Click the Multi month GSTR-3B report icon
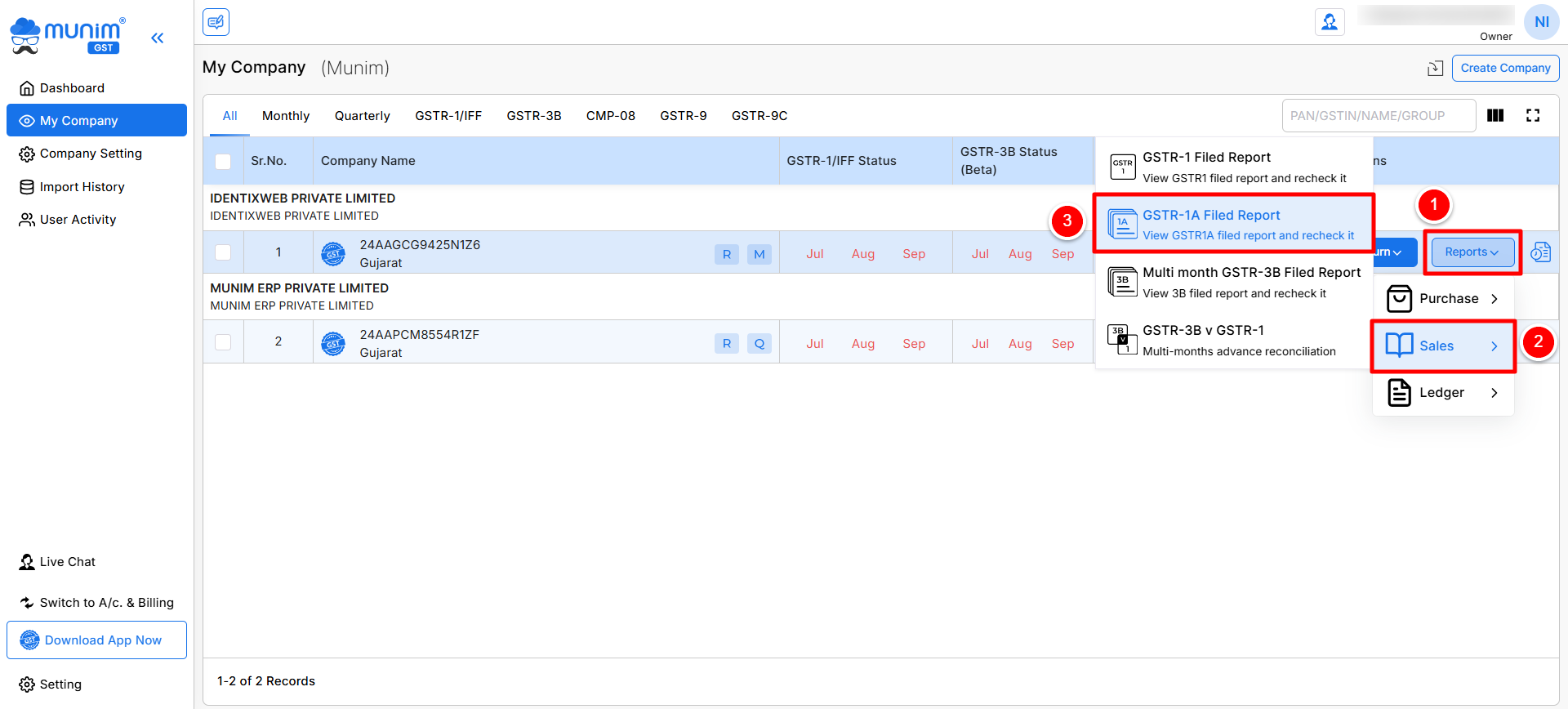The width and height of the screenshot is (1568, 709). click(1123, 282)
